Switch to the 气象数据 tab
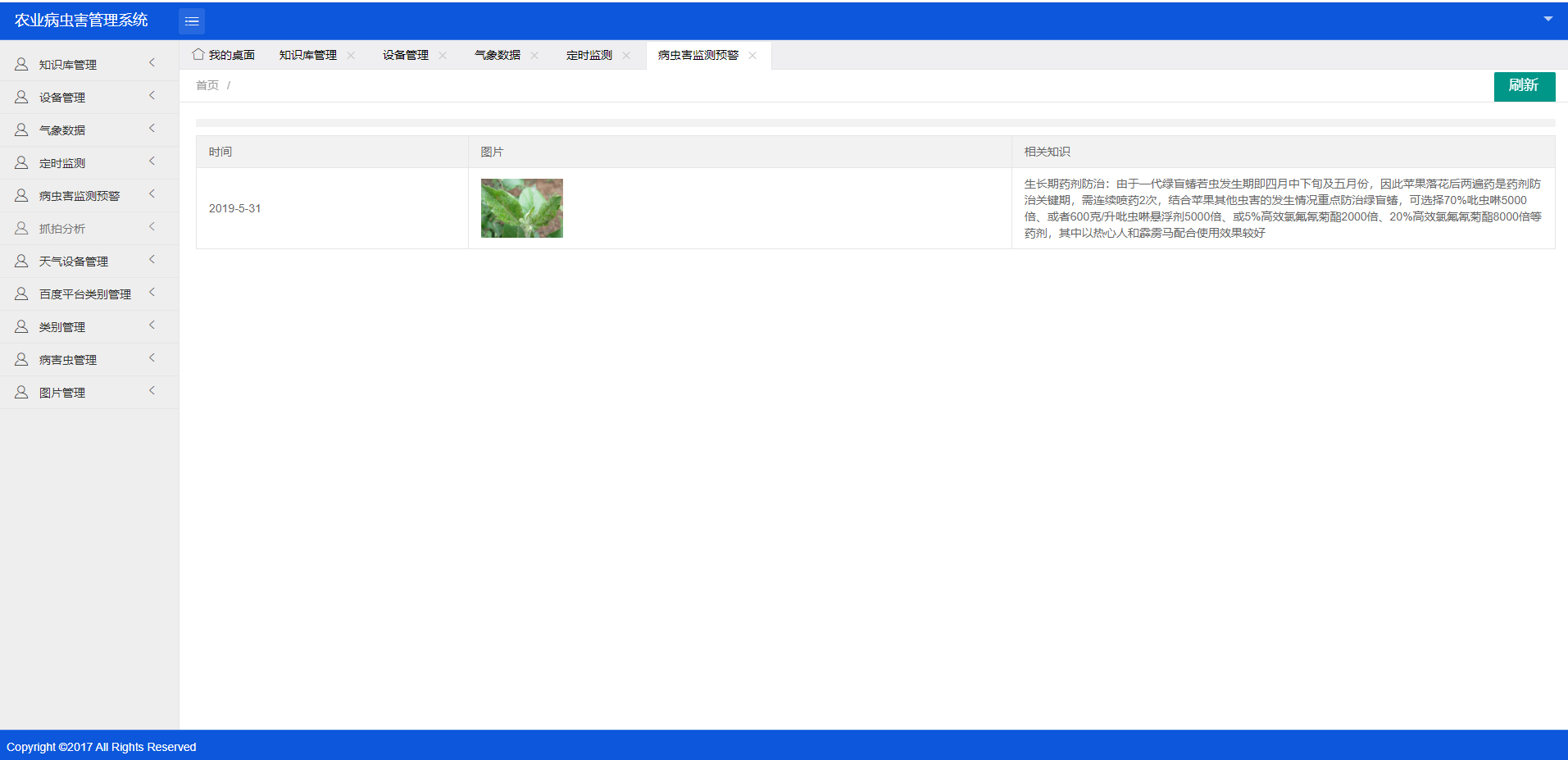This screenshot has width=1568, height=760. coord(498,55)
